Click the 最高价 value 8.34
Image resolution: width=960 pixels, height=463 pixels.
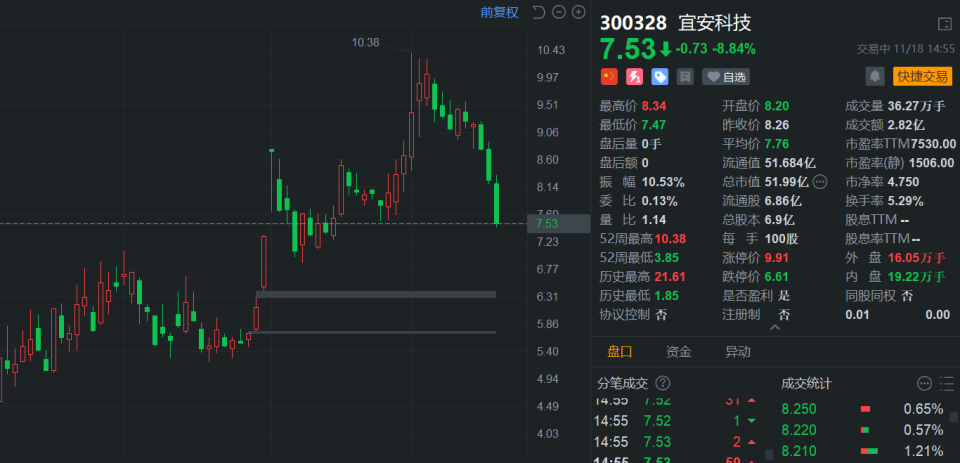pyautogui.click(x=654, y=106)
